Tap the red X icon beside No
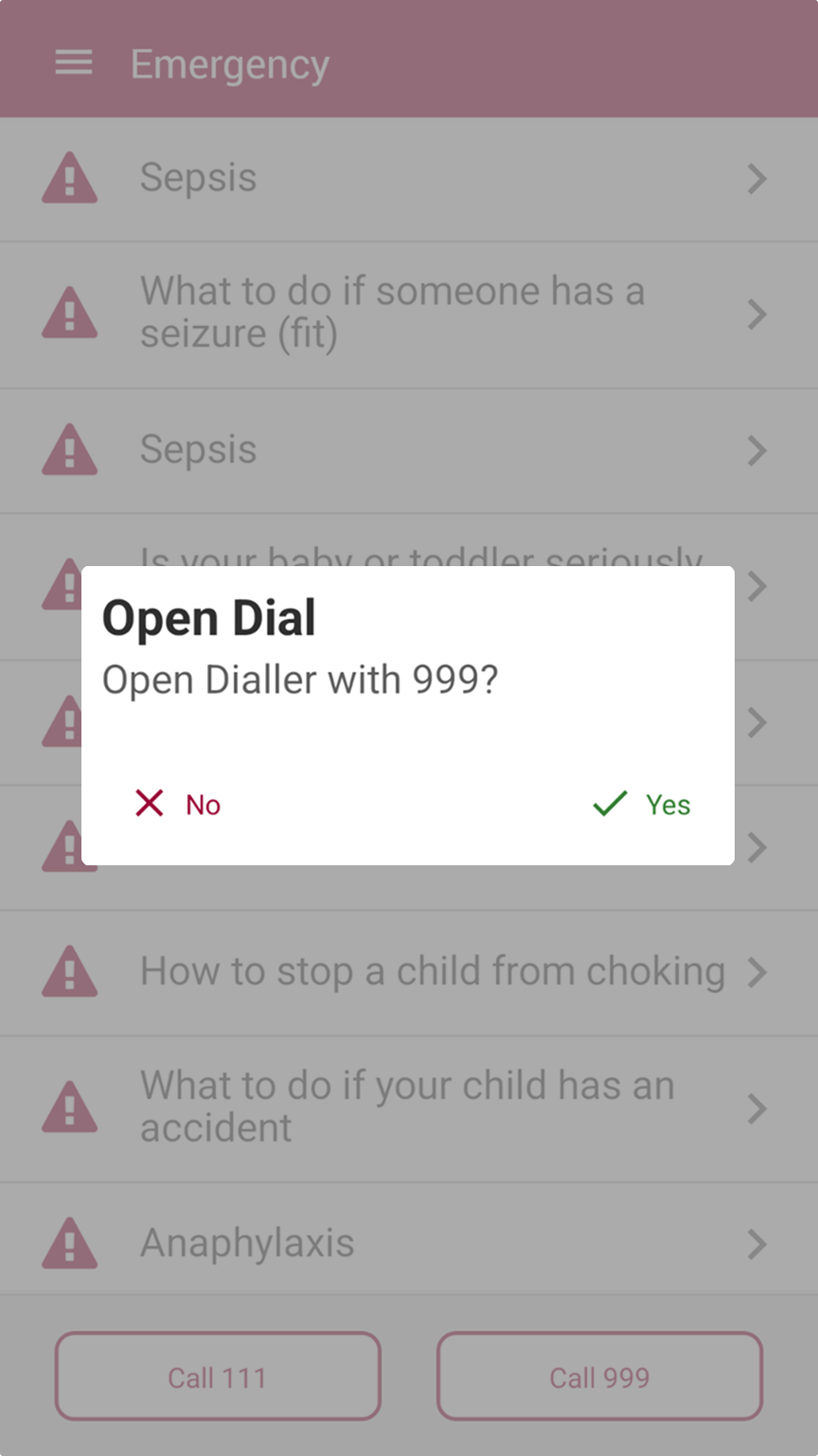 pos(150,804)
